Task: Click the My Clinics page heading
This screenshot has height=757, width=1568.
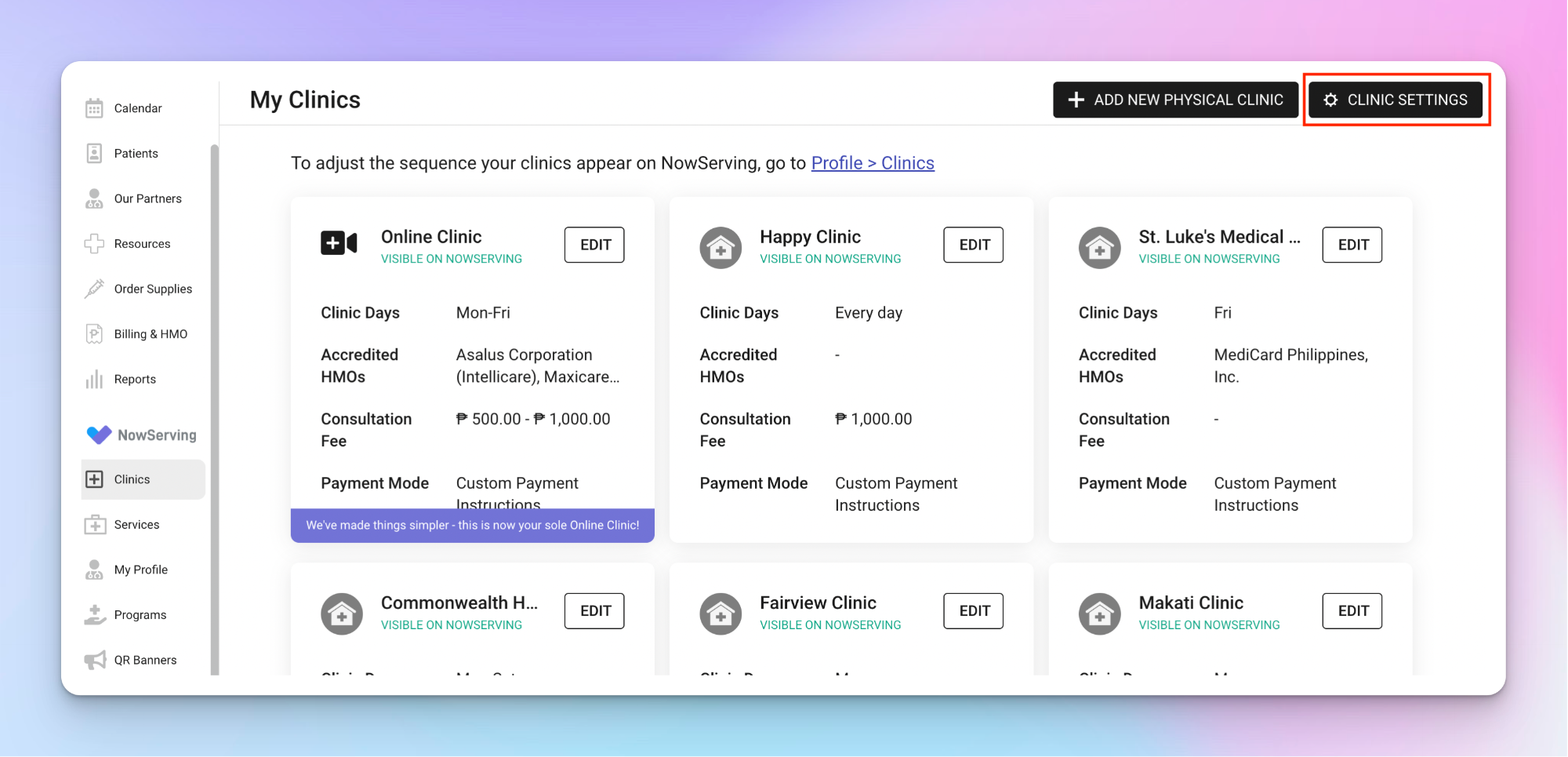Action: point(305,100)
